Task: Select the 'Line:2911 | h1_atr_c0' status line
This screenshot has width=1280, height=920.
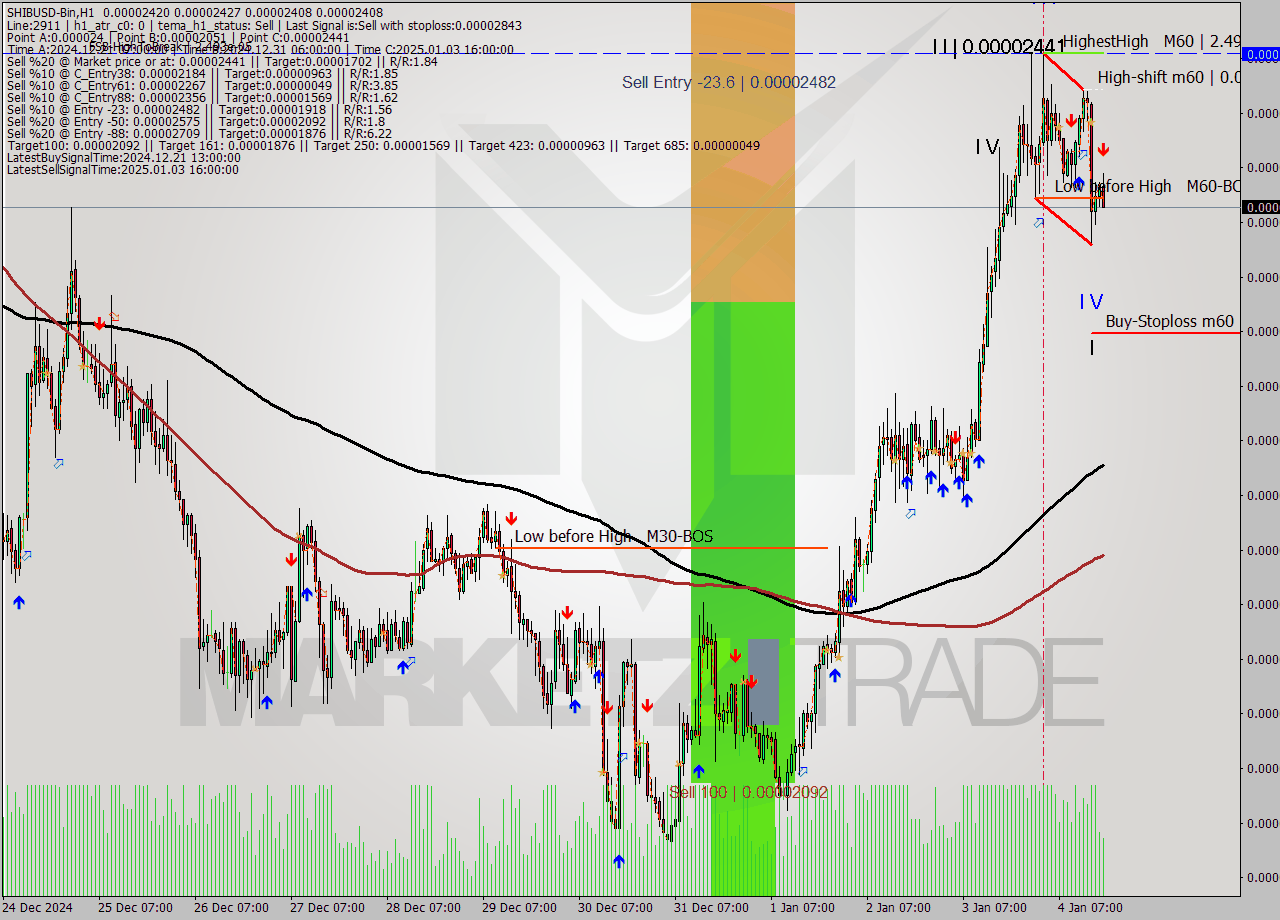Action: point(263,25)
